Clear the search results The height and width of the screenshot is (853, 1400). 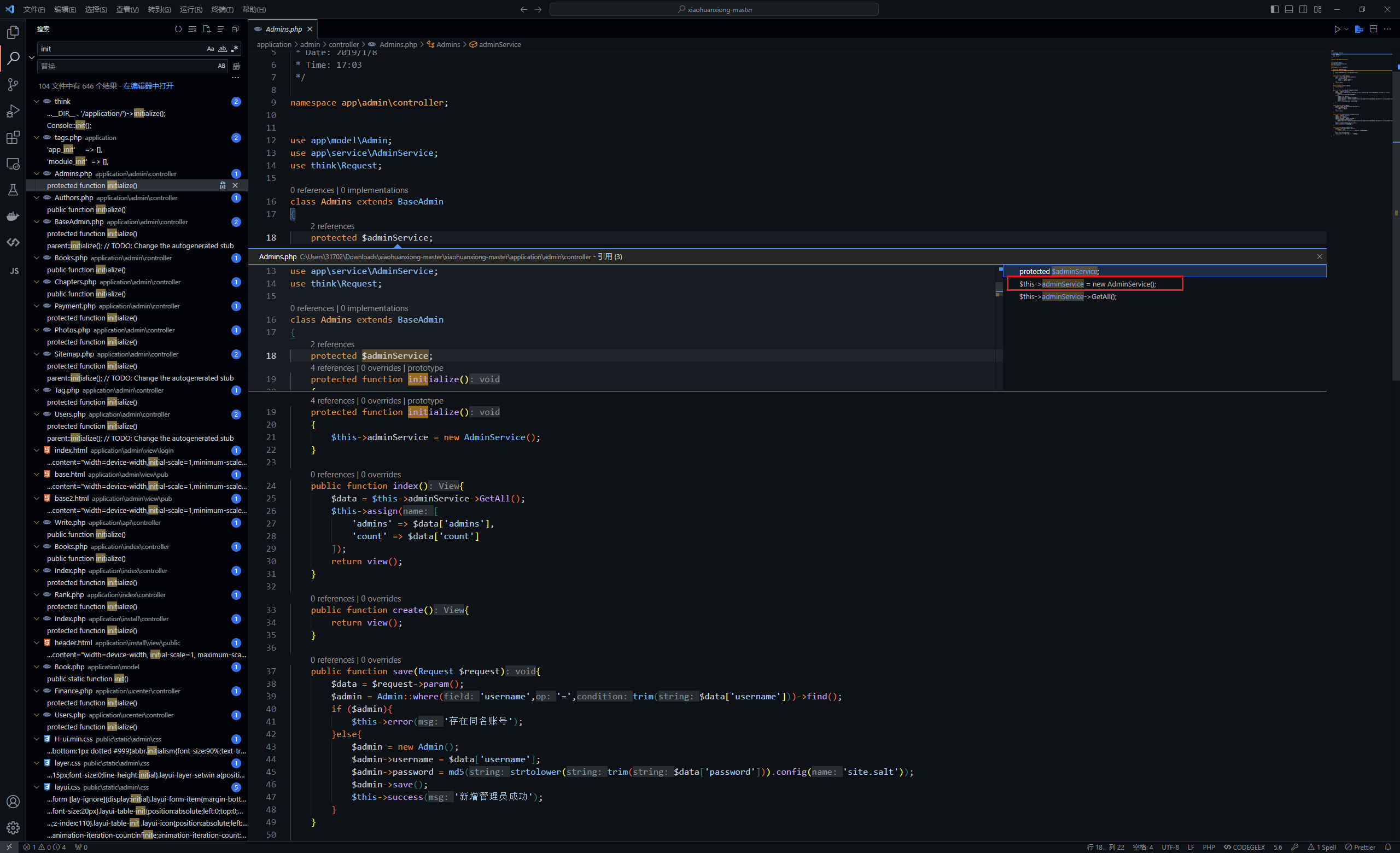192,29
